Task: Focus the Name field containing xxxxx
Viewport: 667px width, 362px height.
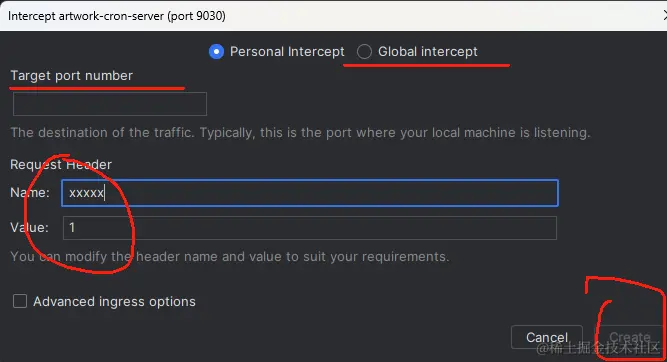Action: pyautogui.click(x=310, y=193)
